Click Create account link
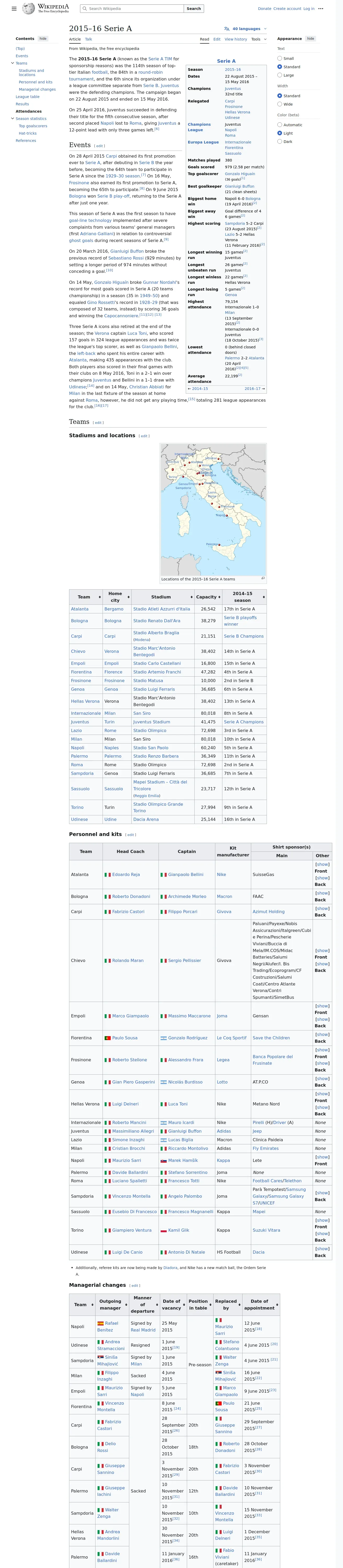343x1568 pixels. click(287, 9)
